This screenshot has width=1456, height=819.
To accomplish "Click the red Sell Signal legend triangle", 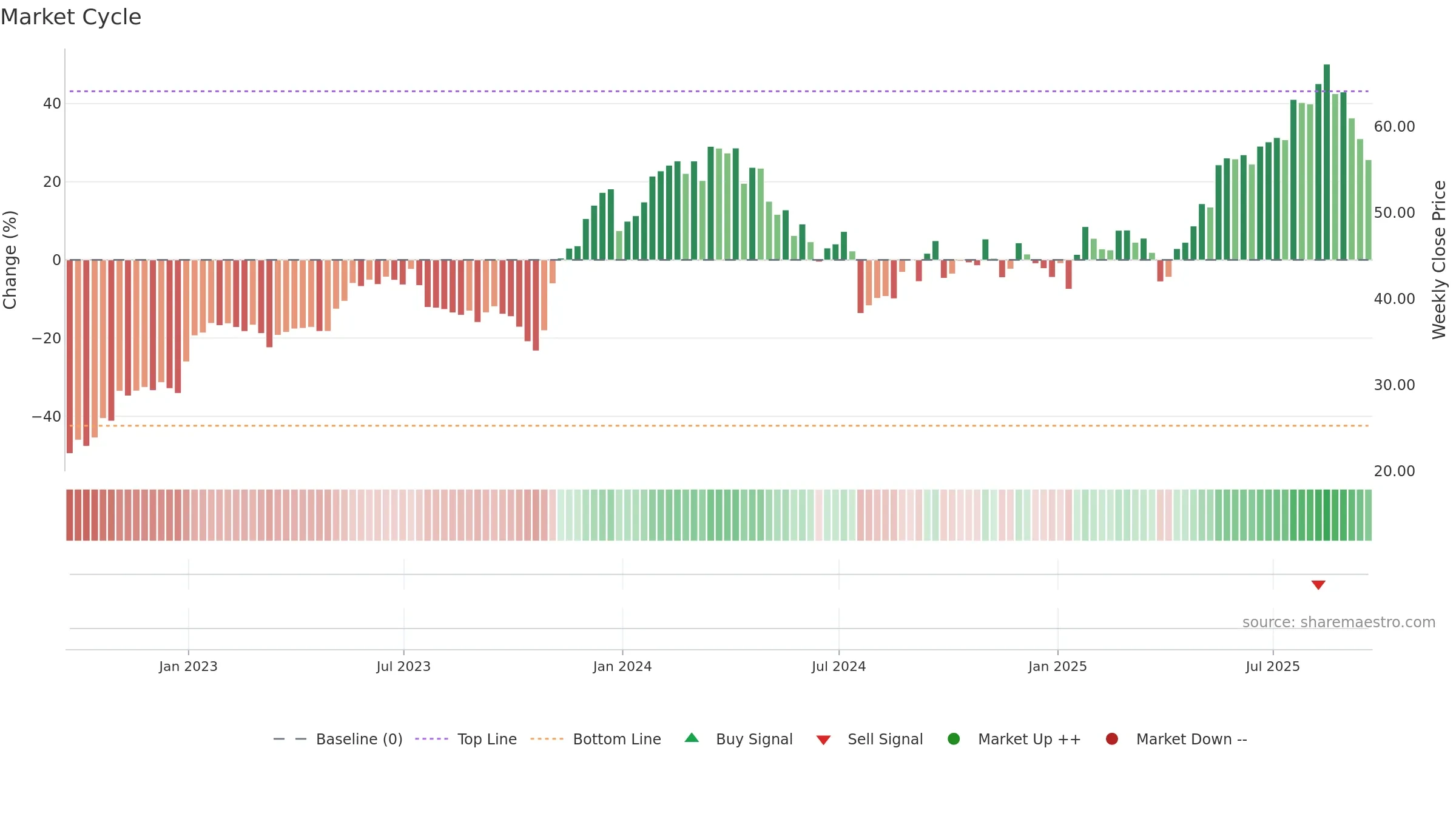I will (823, 740).
